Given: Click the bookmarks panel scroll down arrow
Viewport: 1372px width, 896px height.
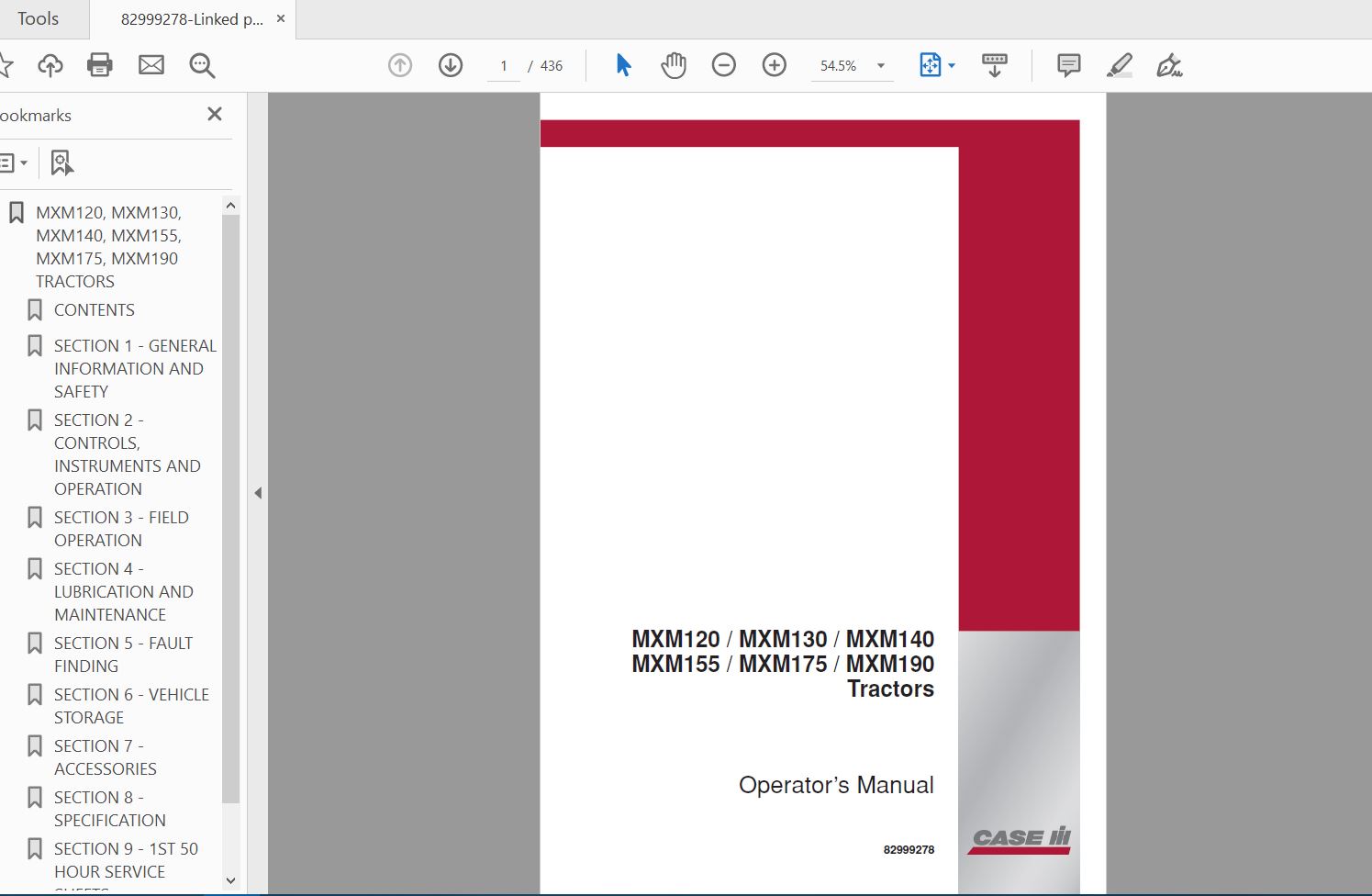Looking at the screenshot, I should 231,880.
